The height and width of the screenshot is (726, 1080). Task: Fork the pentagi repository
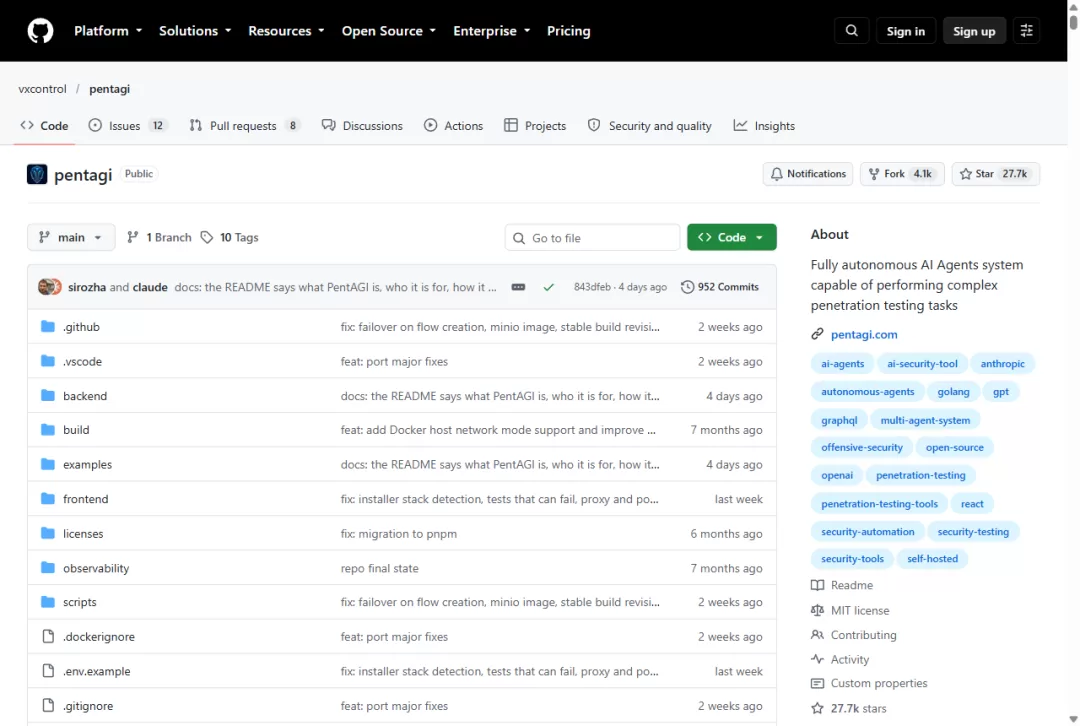pyautogui.click(x=902, y=174)
